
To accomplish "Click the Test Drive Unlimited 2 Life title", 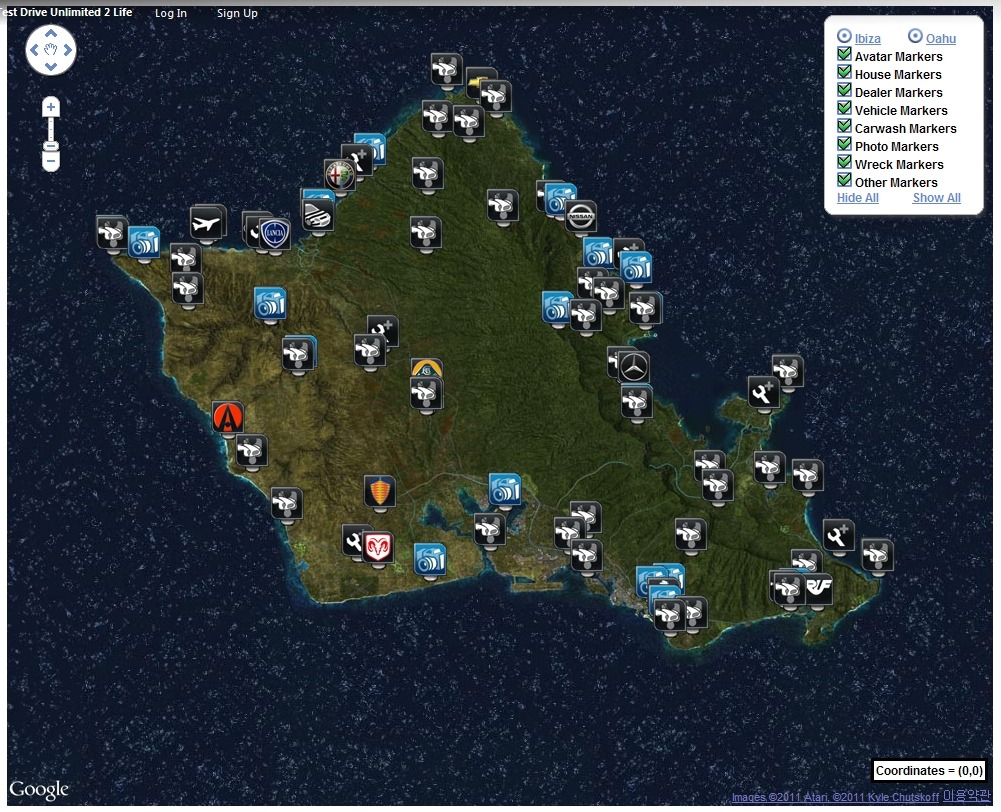I will pos(68,12).
